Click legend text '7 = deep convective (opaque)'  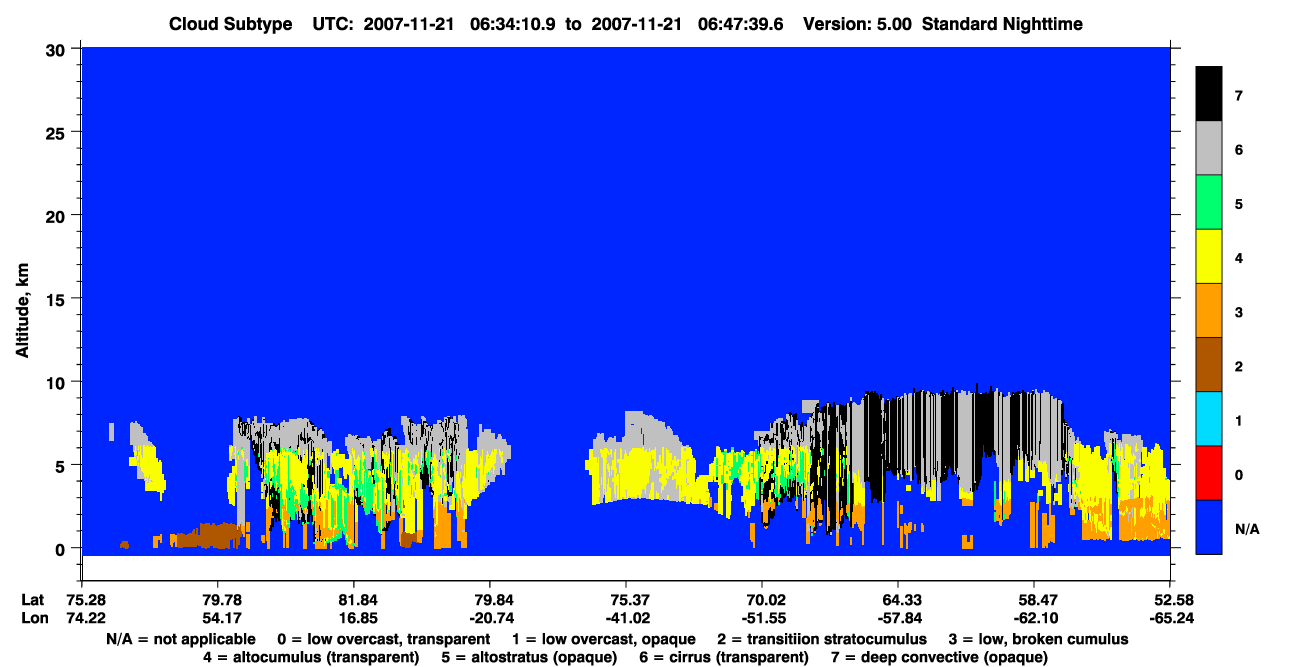[x=940, y=657]
